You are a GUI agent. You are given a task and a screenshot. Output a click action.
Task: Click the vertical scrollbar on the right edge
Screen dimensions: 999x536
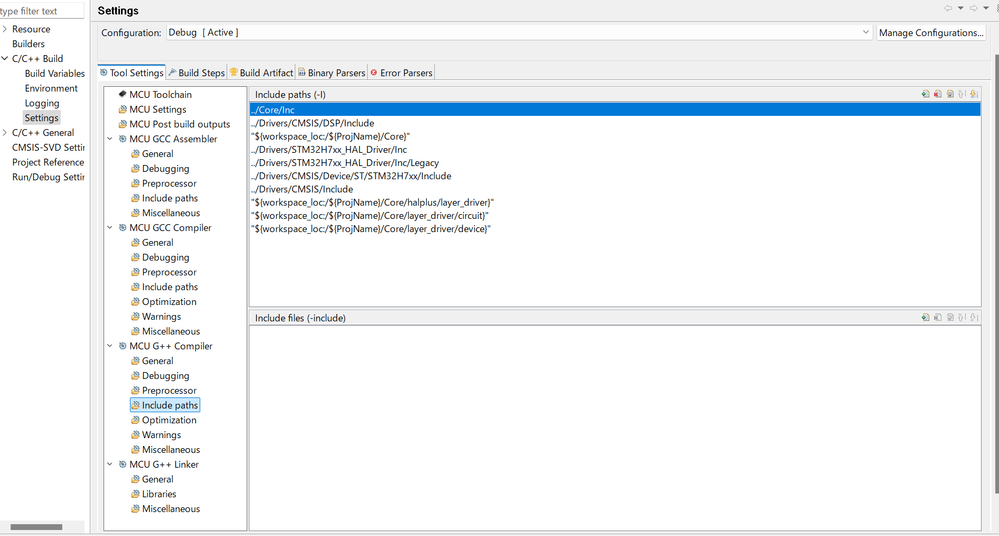click(996, 274)
